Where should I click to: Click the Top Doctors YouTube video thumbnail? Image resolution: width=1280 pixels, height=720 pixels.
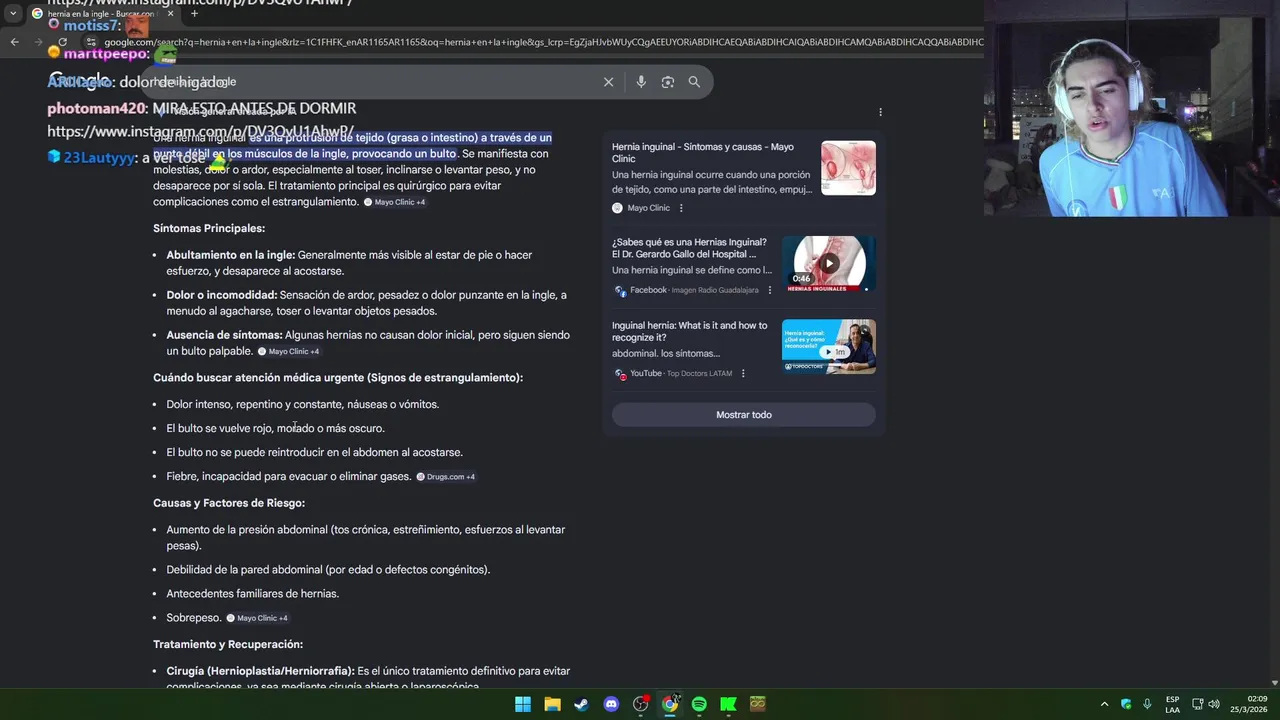click(x=829, y=347)
